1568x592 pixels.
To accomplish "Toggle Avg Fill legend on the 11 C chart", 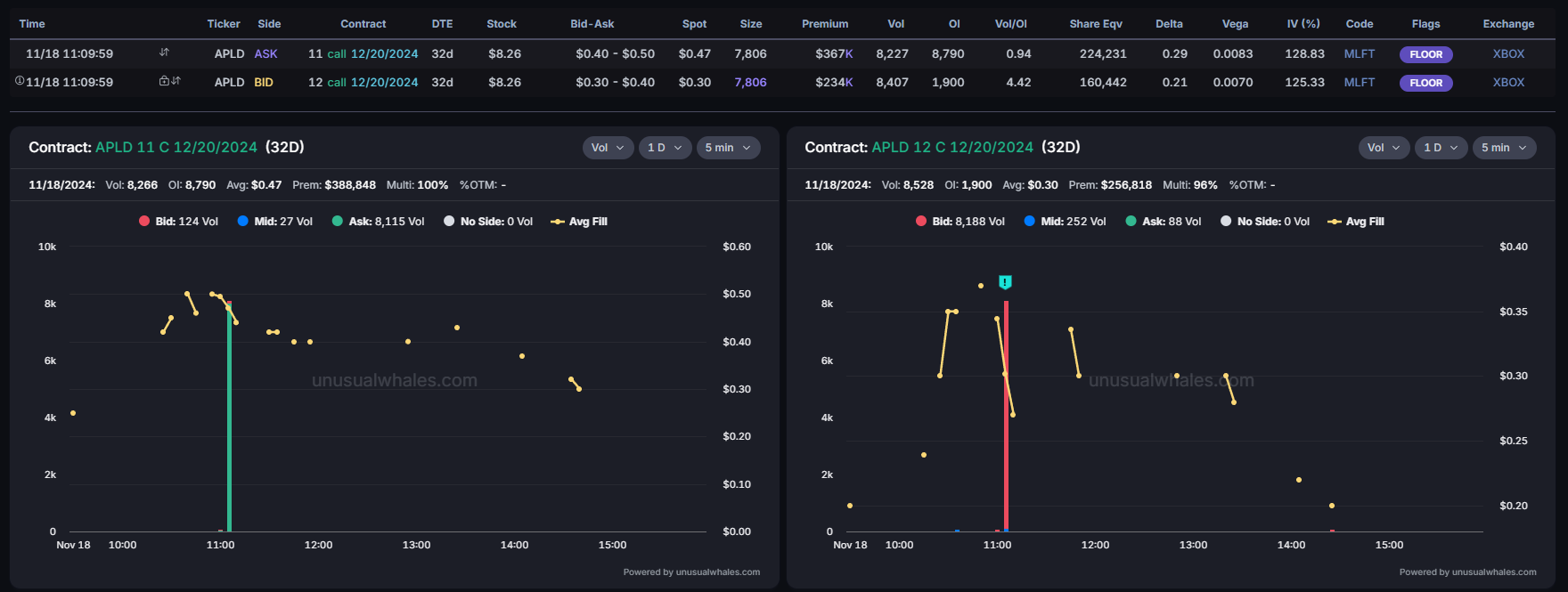I will pyautogui.click(x=579, y=222).
